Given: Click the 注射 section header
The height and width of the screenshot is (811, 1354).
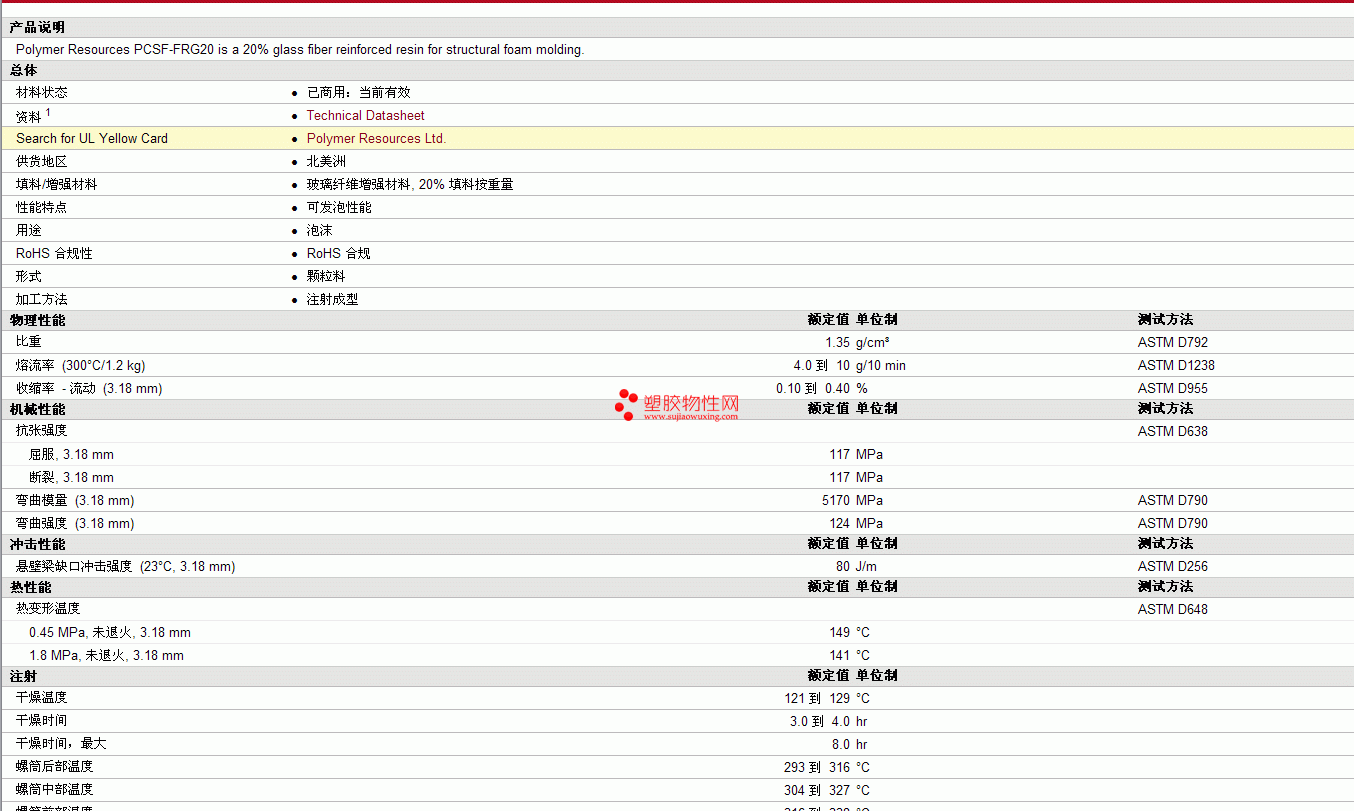Looking at the screenshot, I should 23,676.
